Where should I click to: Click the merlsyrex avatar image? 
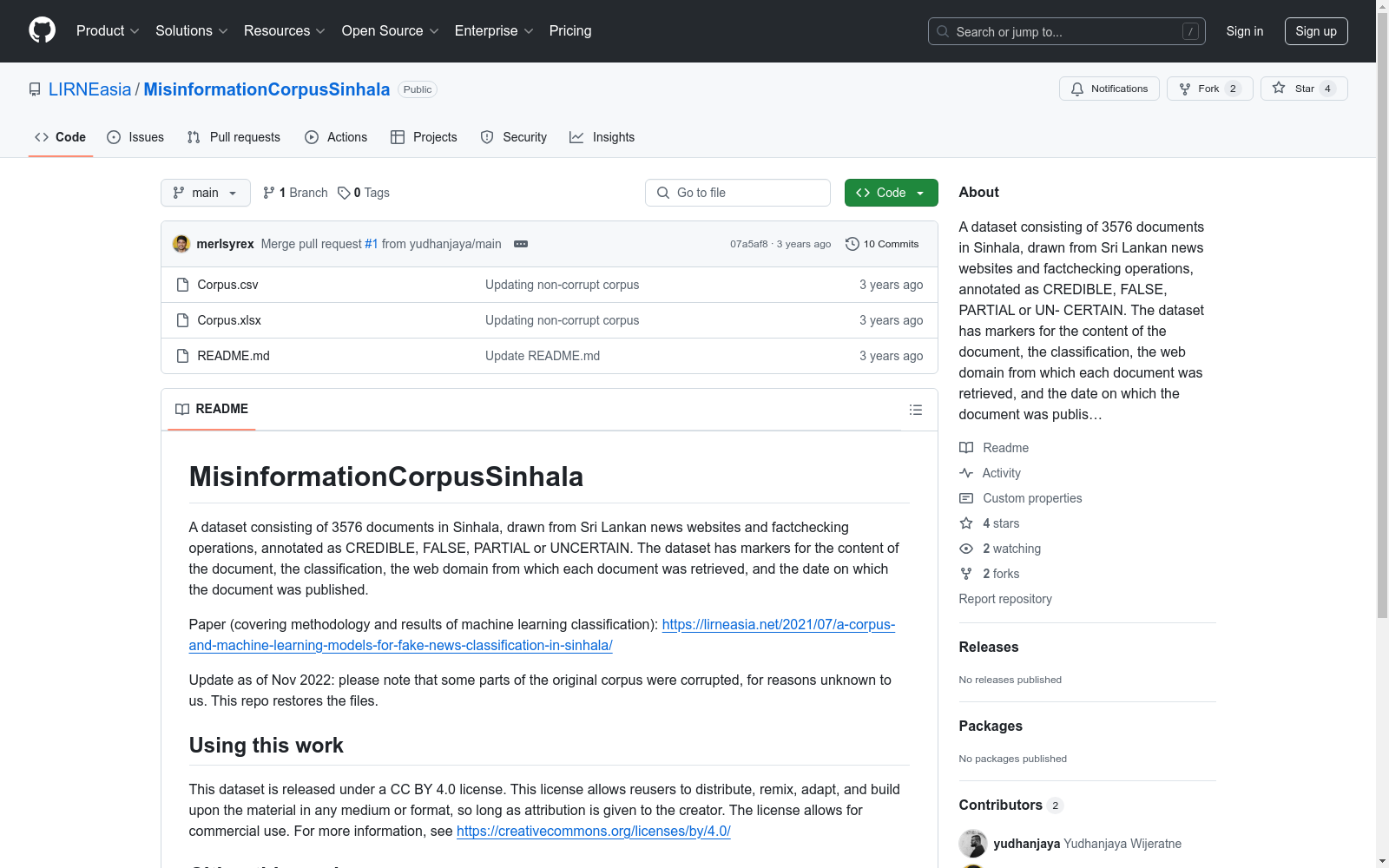(181, 244)
